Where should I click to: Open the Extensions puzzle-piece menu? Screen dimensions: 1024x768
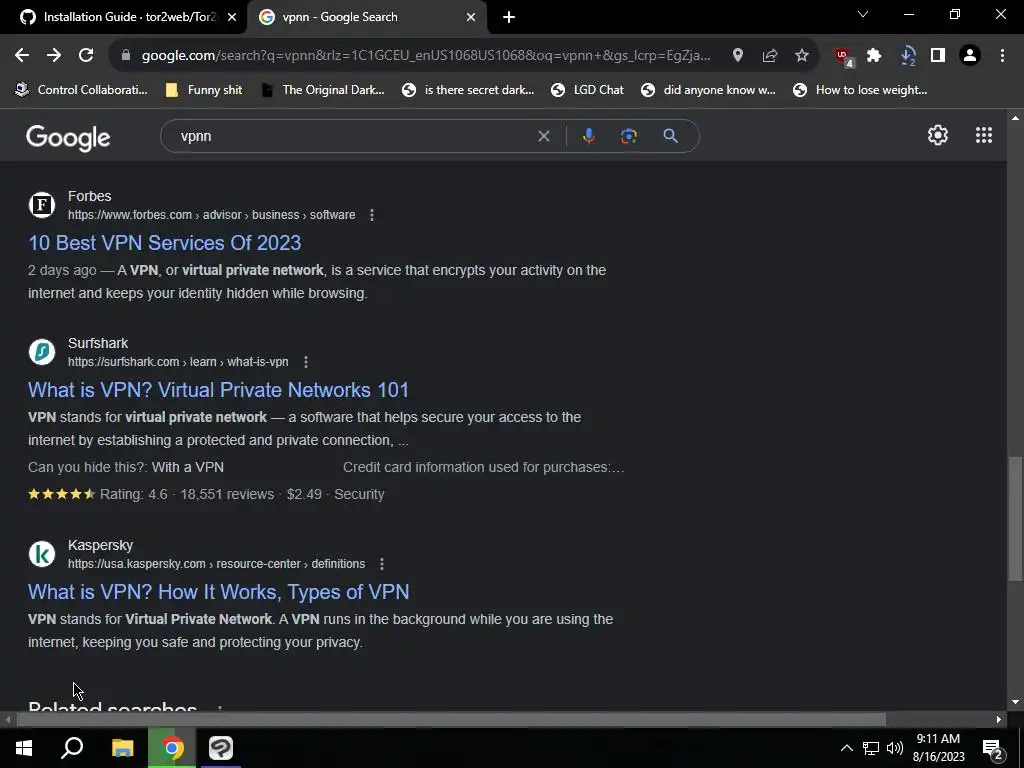[x=874, y=56]
